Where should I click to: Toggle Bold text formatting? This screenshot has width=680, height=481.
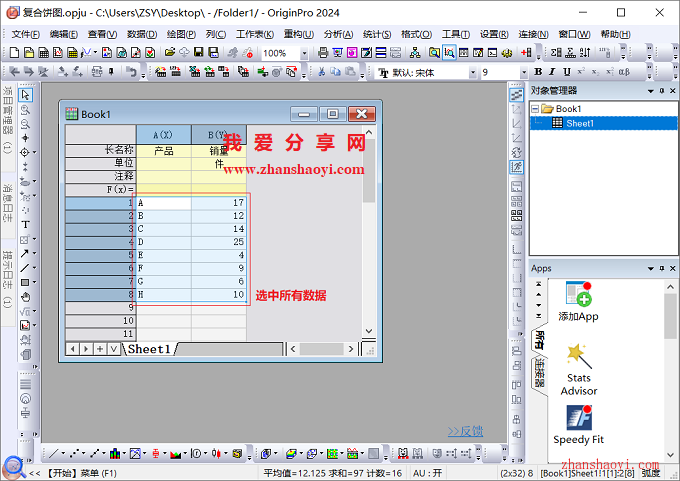(538, 72)
